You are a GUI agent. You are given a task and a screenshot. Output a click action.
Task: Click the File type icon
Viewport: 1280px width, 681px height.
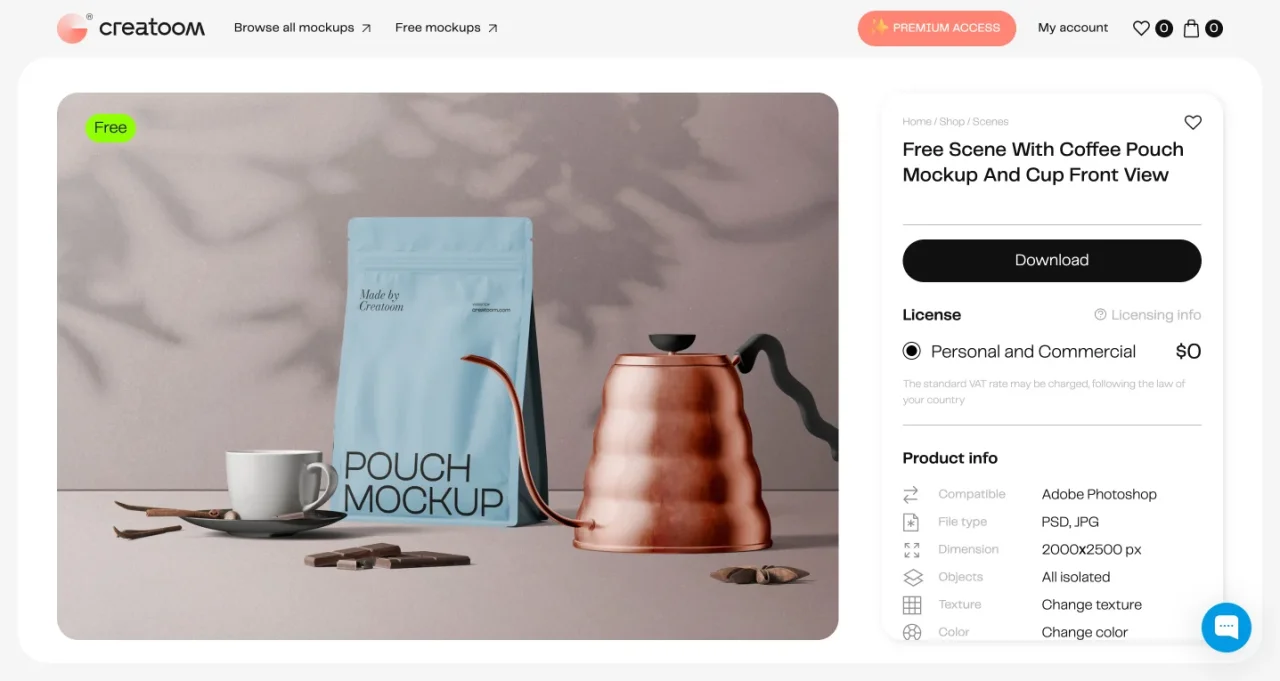(x=911, y=522)
